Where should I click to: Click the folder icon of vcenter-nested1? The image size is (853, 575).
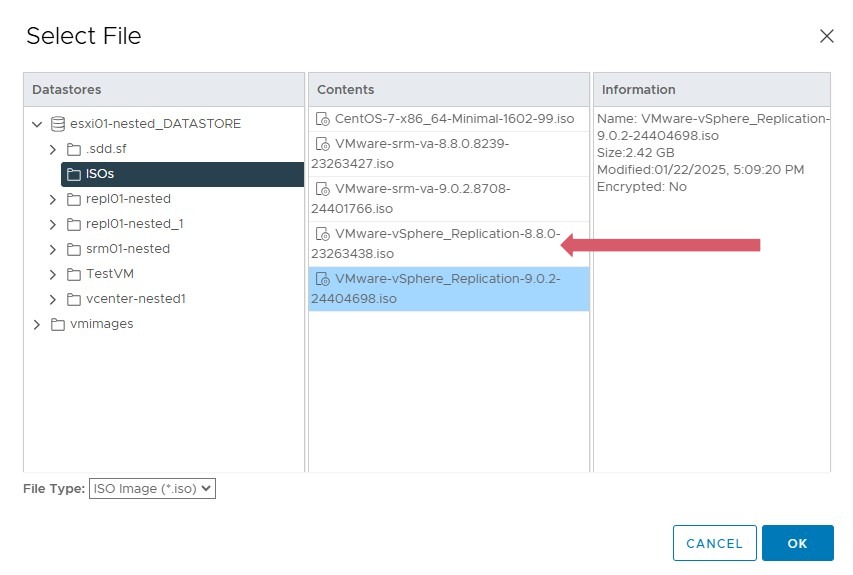point(73,299)
